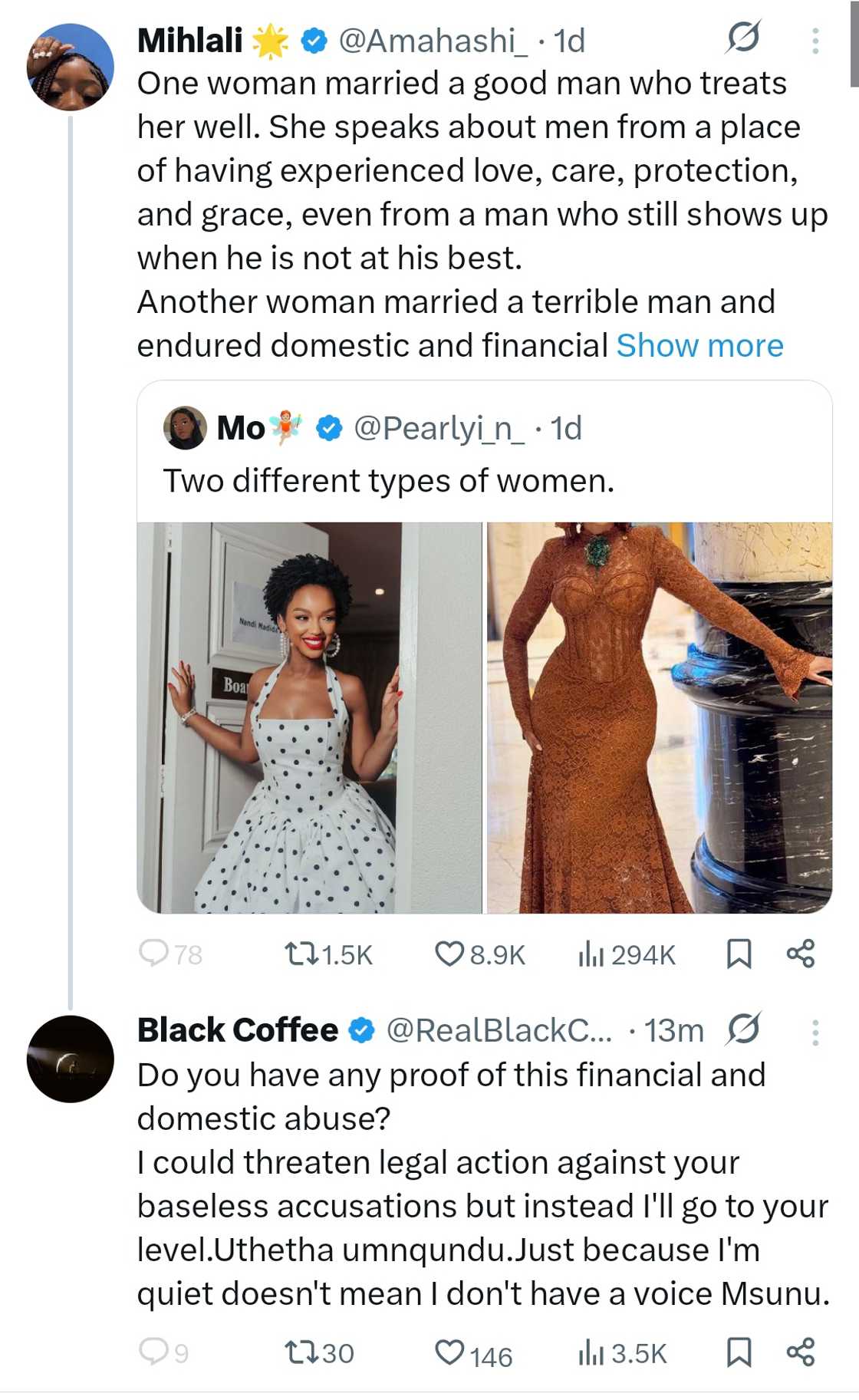Click the share icon under Black Coffee's reply
The width and height of the screenshot is (859, 1400).
click(x=804, y=1351)
